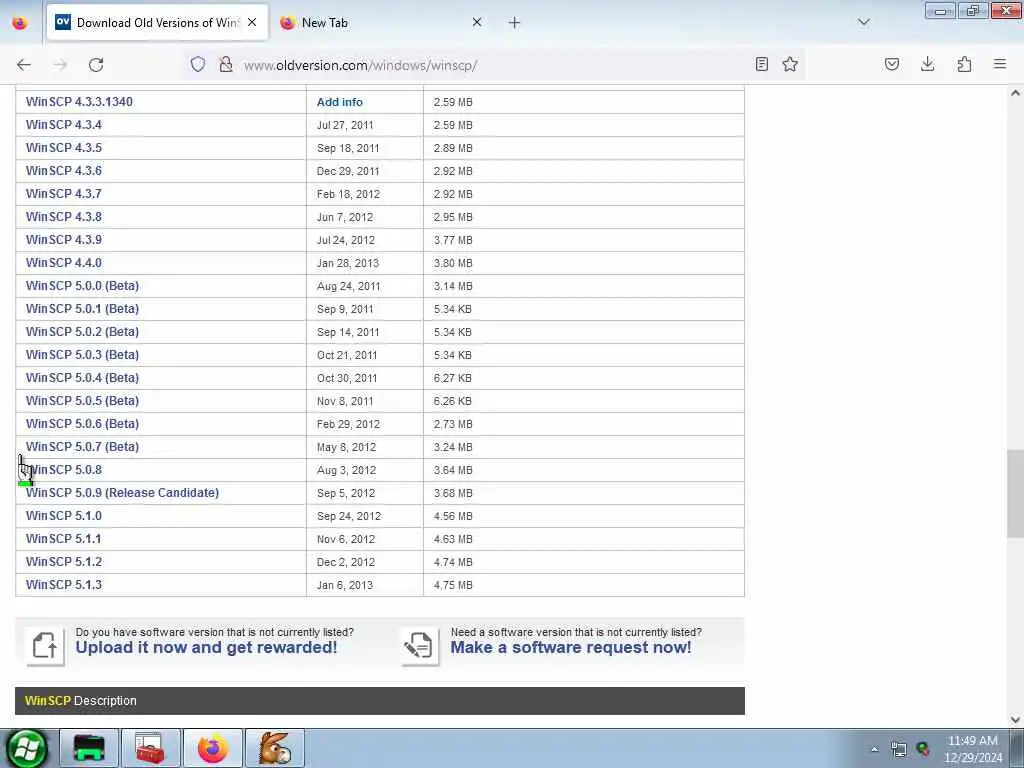Close the New Tab tab
The width and height of the screenshot is (1024, 768).
click(x=477, y=22)
